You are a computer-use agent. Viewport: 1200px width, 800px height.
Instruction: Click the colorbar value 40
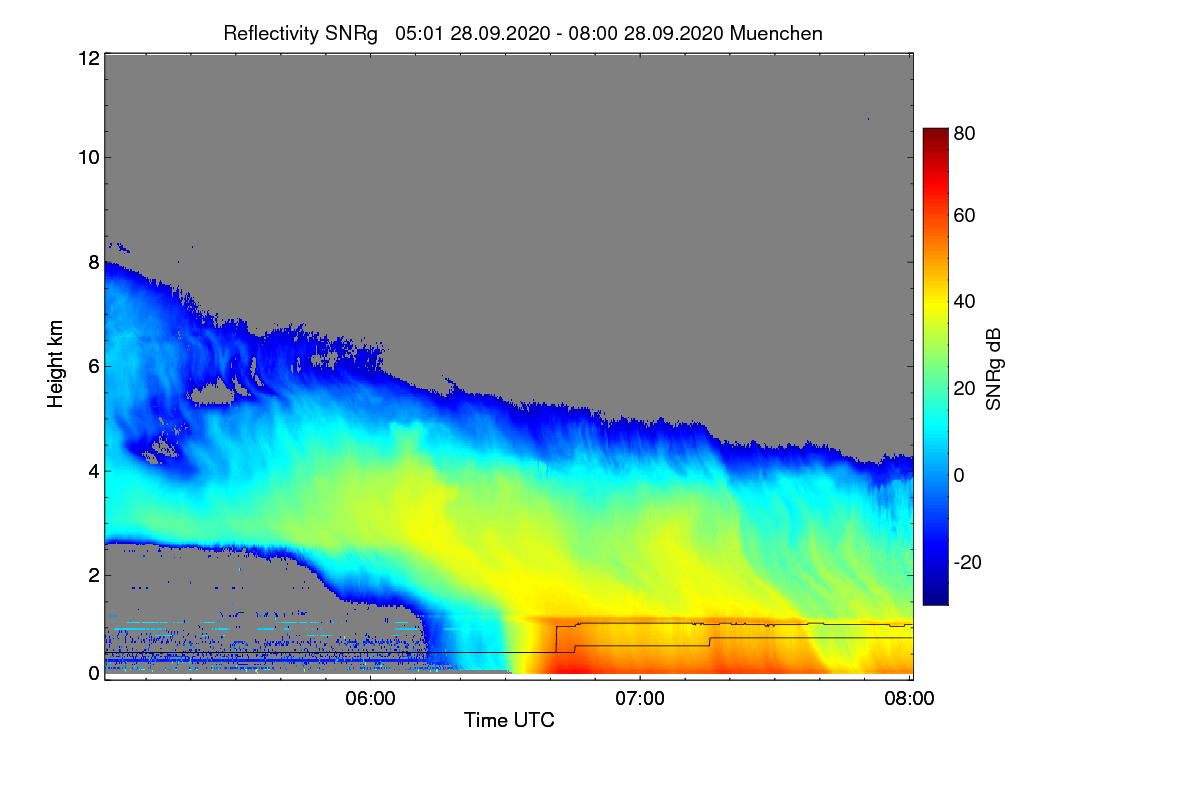(965, 301)
